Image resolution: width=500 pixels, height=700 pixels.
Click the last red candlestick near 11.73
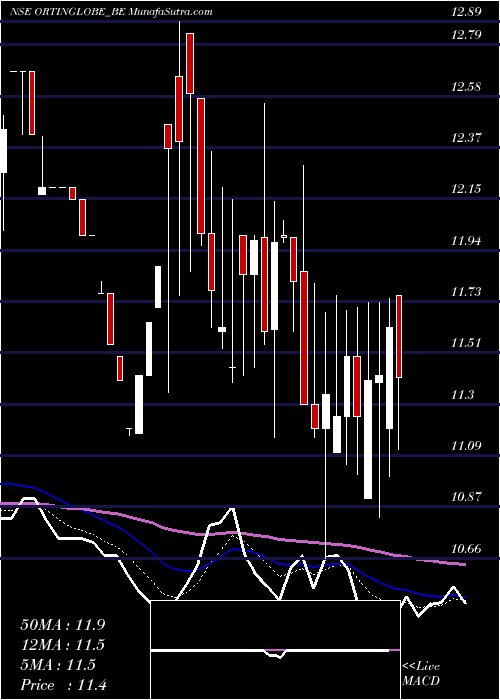click(399, 336)
